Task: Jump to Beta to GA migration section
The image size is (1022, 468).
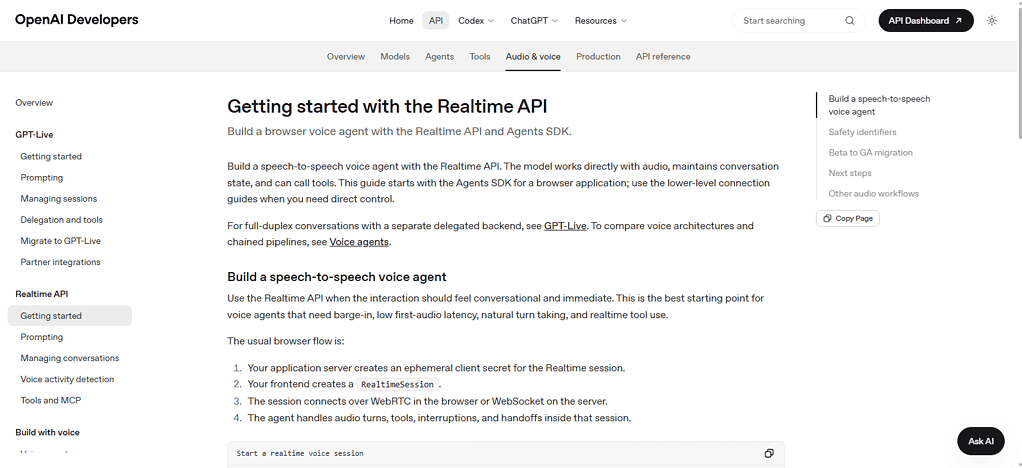Action: click(871, 153)
